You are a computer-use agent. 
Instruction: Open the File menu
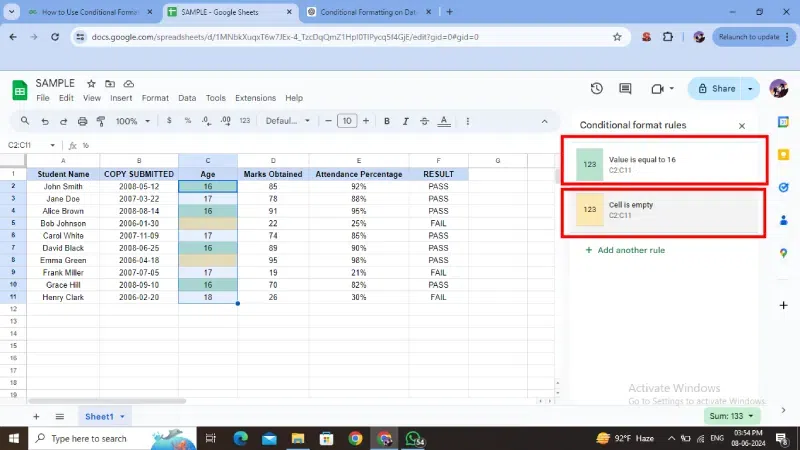point(43,98)
